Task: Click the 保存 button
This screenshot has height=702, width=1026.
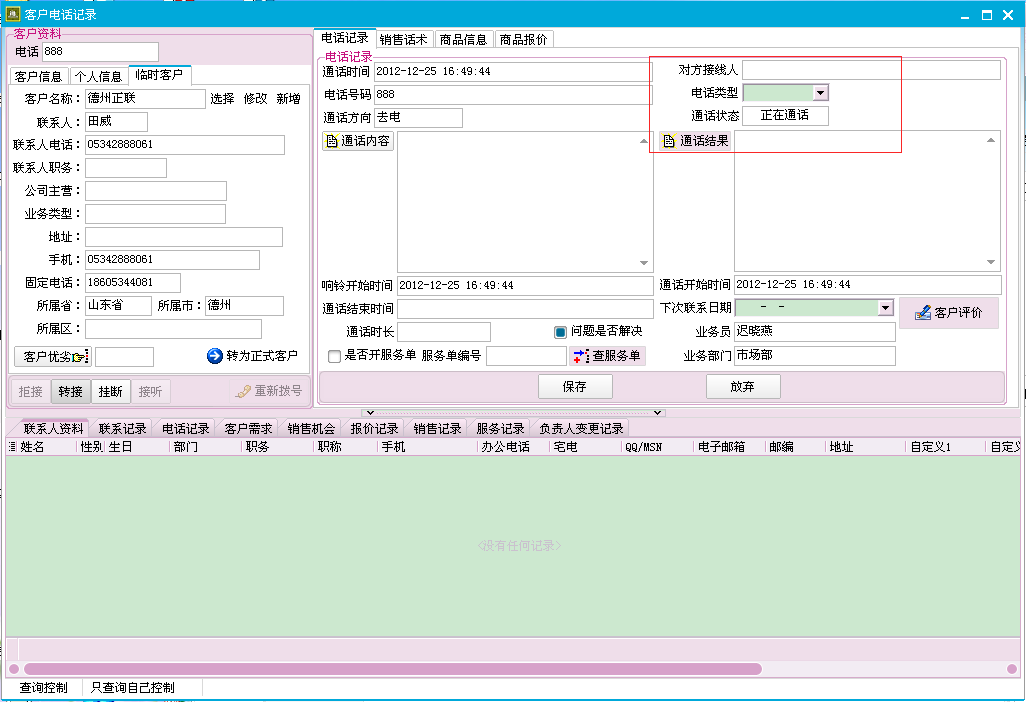Action: pos(575,387)
